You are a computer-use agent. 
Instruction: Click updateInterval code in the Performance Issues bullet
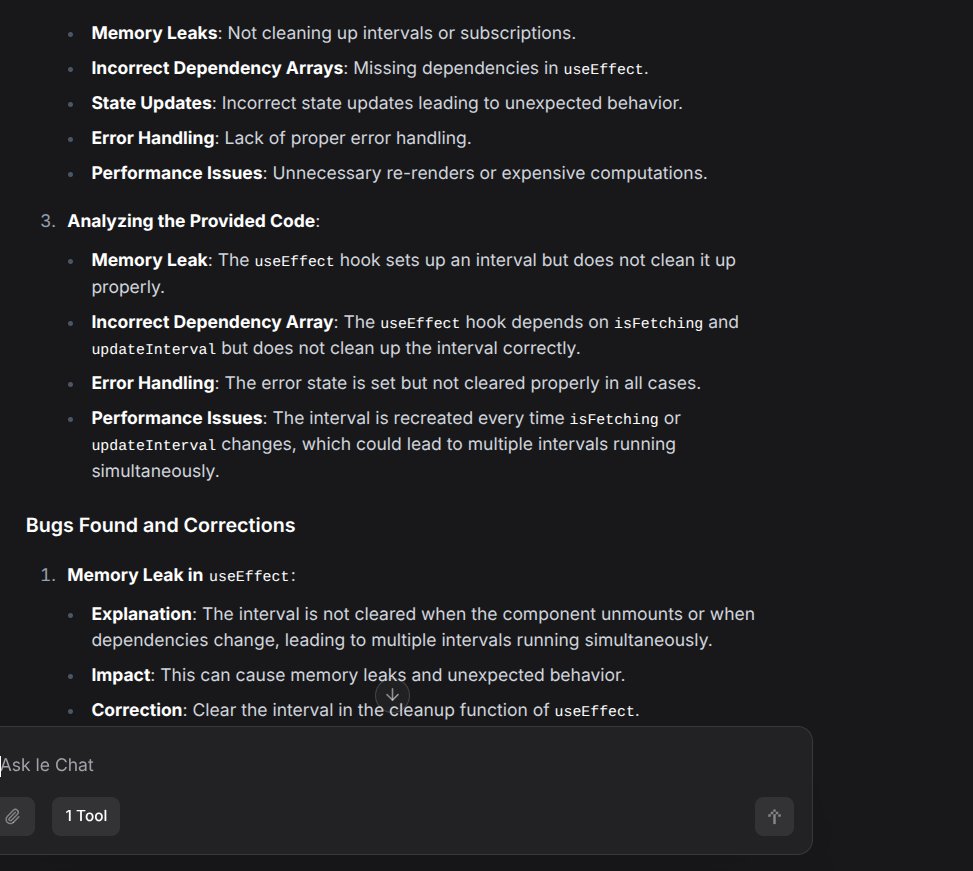tap(153, 445)
